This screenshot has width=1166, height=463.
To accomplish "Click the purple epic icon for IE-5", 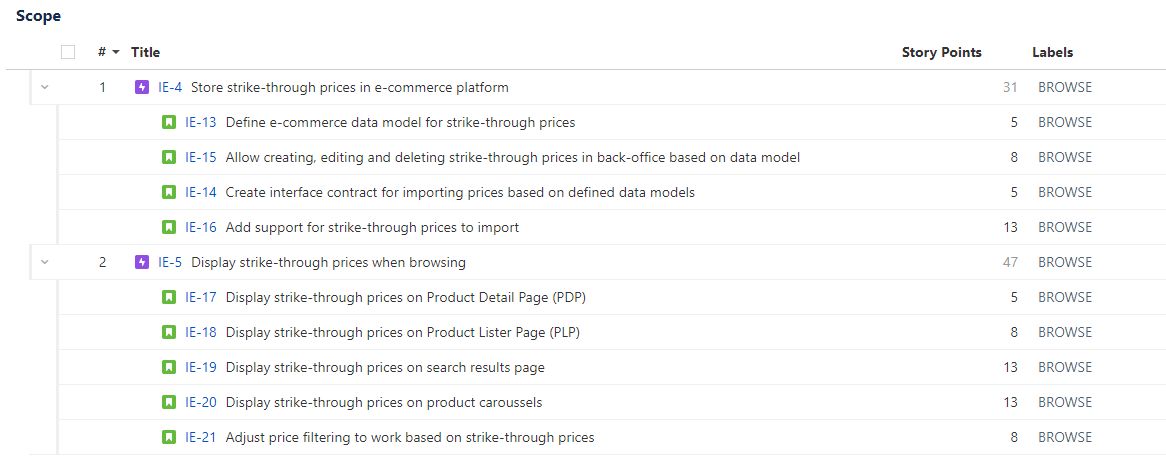I will [x=142, y=262].
